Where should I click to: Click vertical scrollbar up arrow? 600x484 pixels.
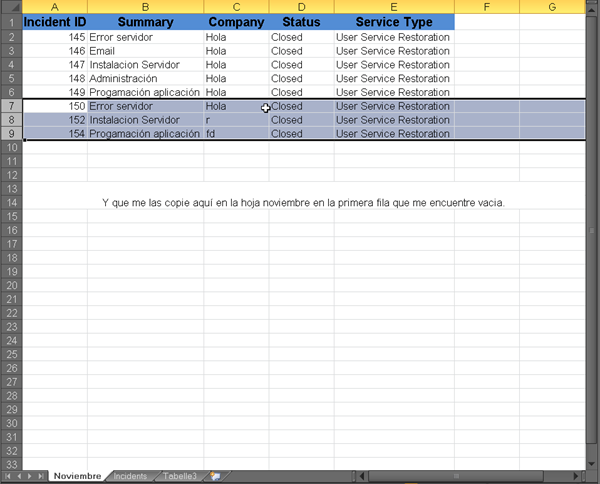click(x=592, y=11)
